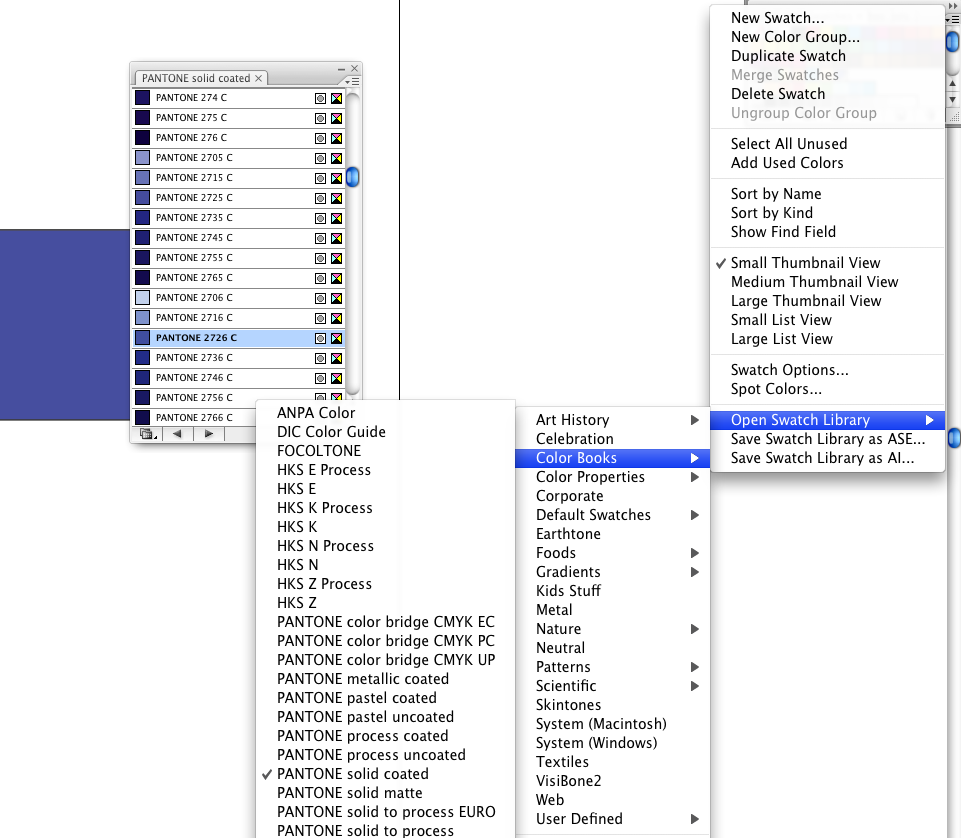Select PANTONE 2706 C light swatch
Viewport: 961px width, 838px height.
pyautogui.click(x=143, y=297)
